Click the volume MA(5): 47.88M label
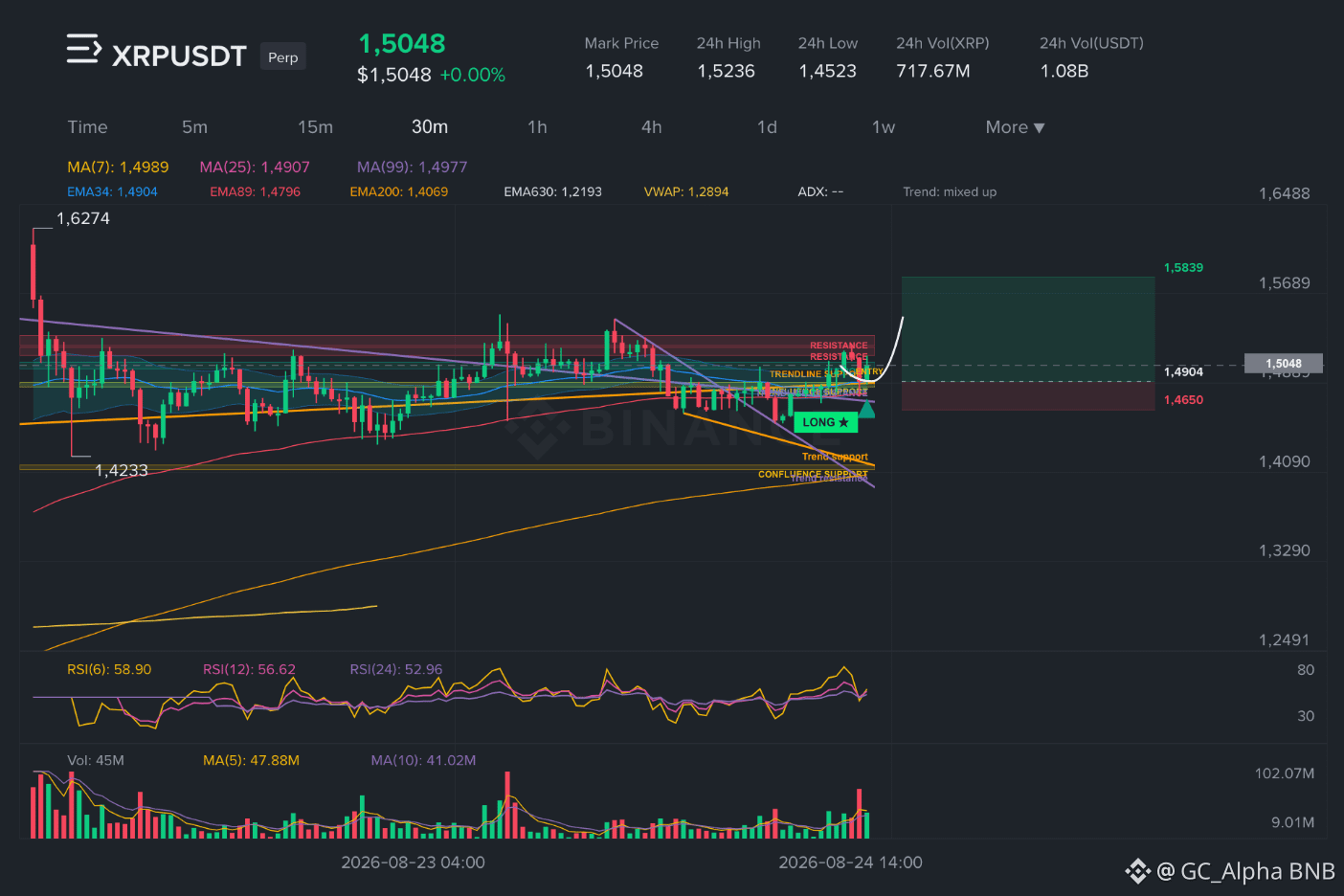 251,760
